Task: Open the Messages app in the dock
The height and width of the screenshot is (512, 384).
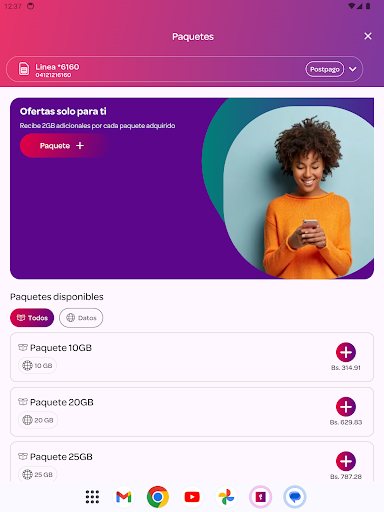Action: [x=295, y=497]
